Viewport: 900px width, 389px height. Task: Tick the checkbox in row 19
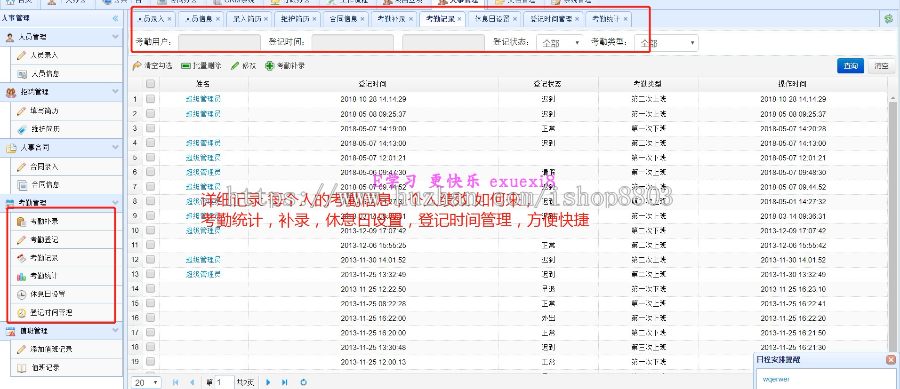150,361
